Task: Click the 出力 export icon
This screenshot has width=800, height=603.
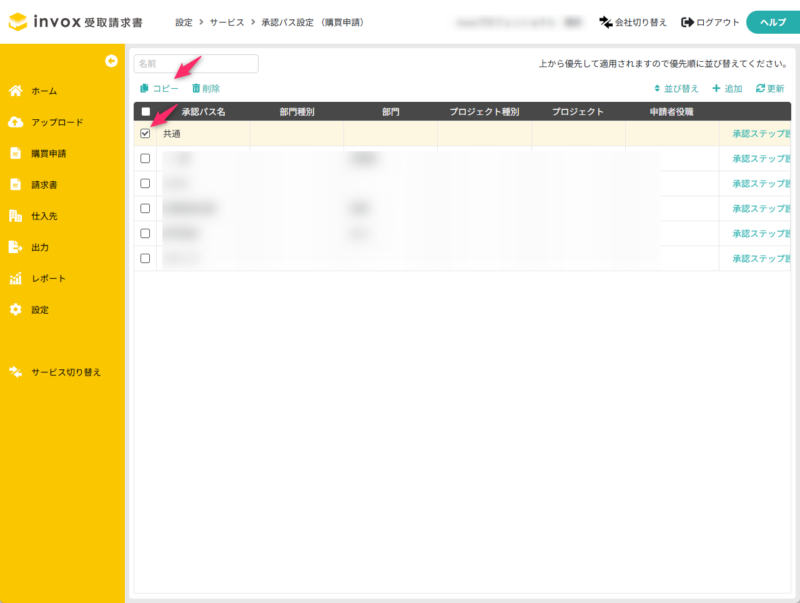Action: click(x=15, y=247)
